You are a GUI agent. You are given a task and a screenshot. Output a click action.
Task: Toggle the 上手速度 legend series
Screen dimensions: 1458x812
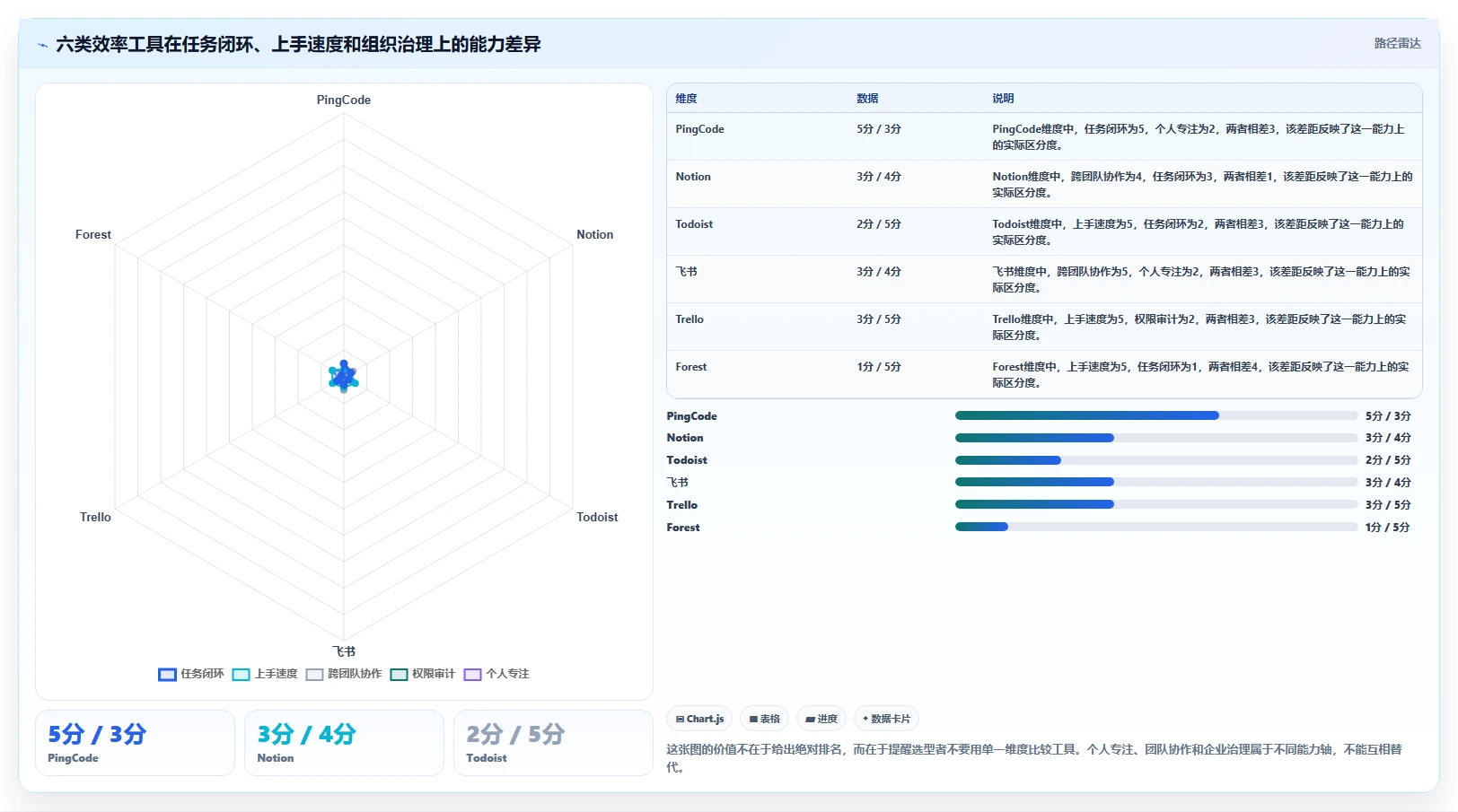pyautogui.click(x=265, y=674)
